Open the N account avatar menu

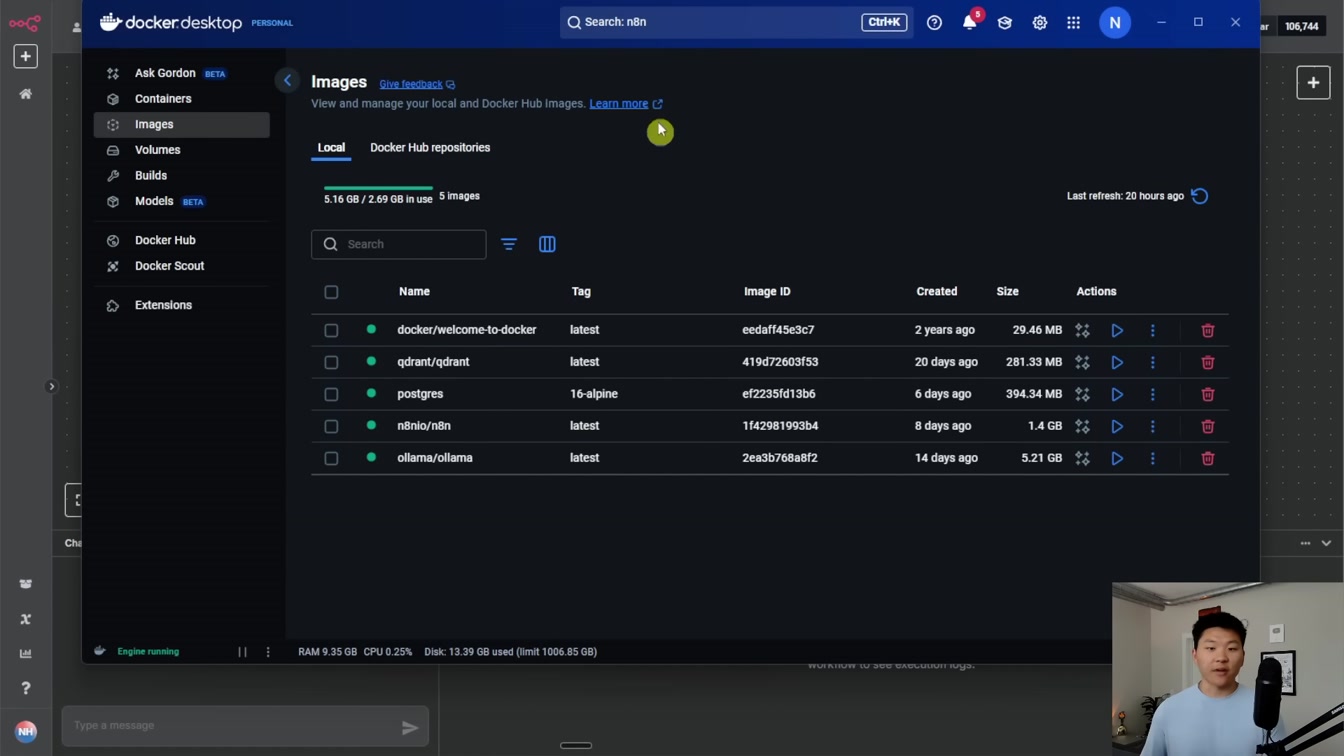click(x=1115, y=22)
